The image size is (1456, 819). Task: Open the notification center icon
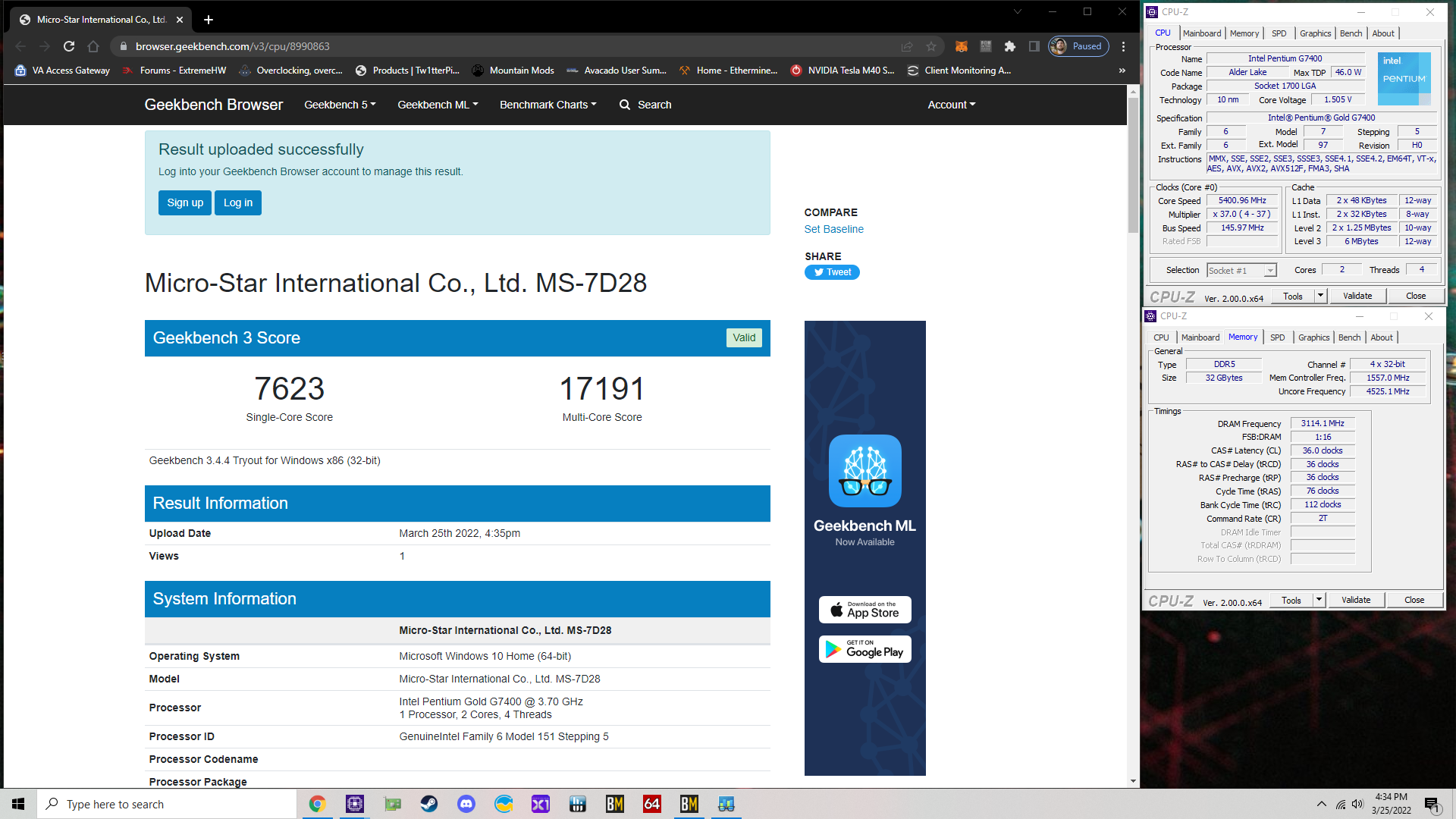coord(1432,805)
